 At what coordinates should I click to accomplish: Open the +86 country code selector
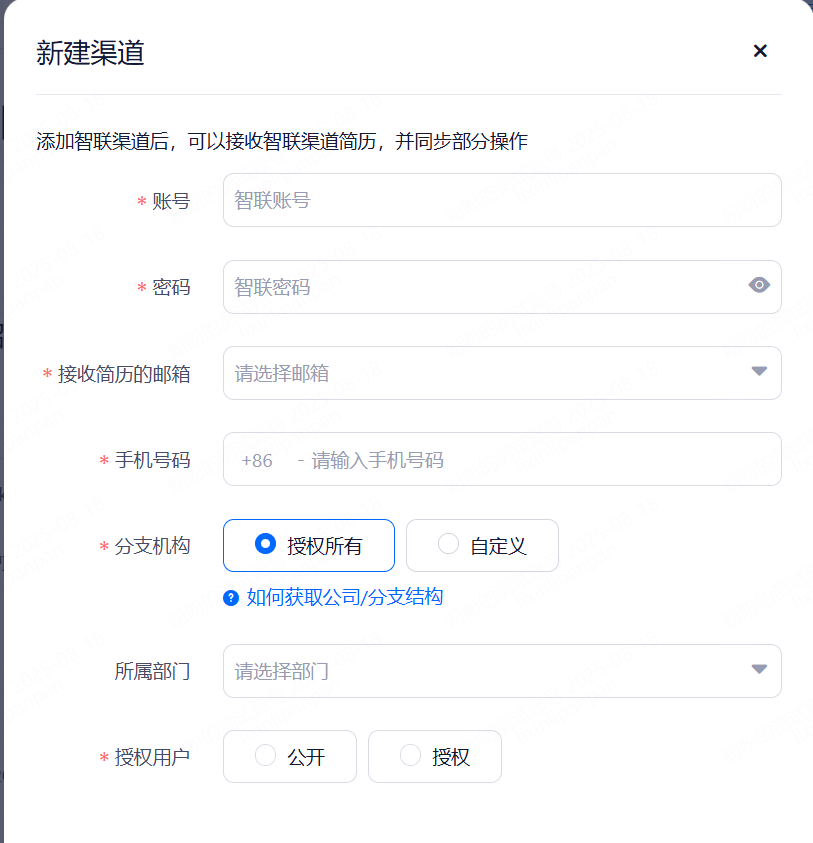click(x=257, y=460)
